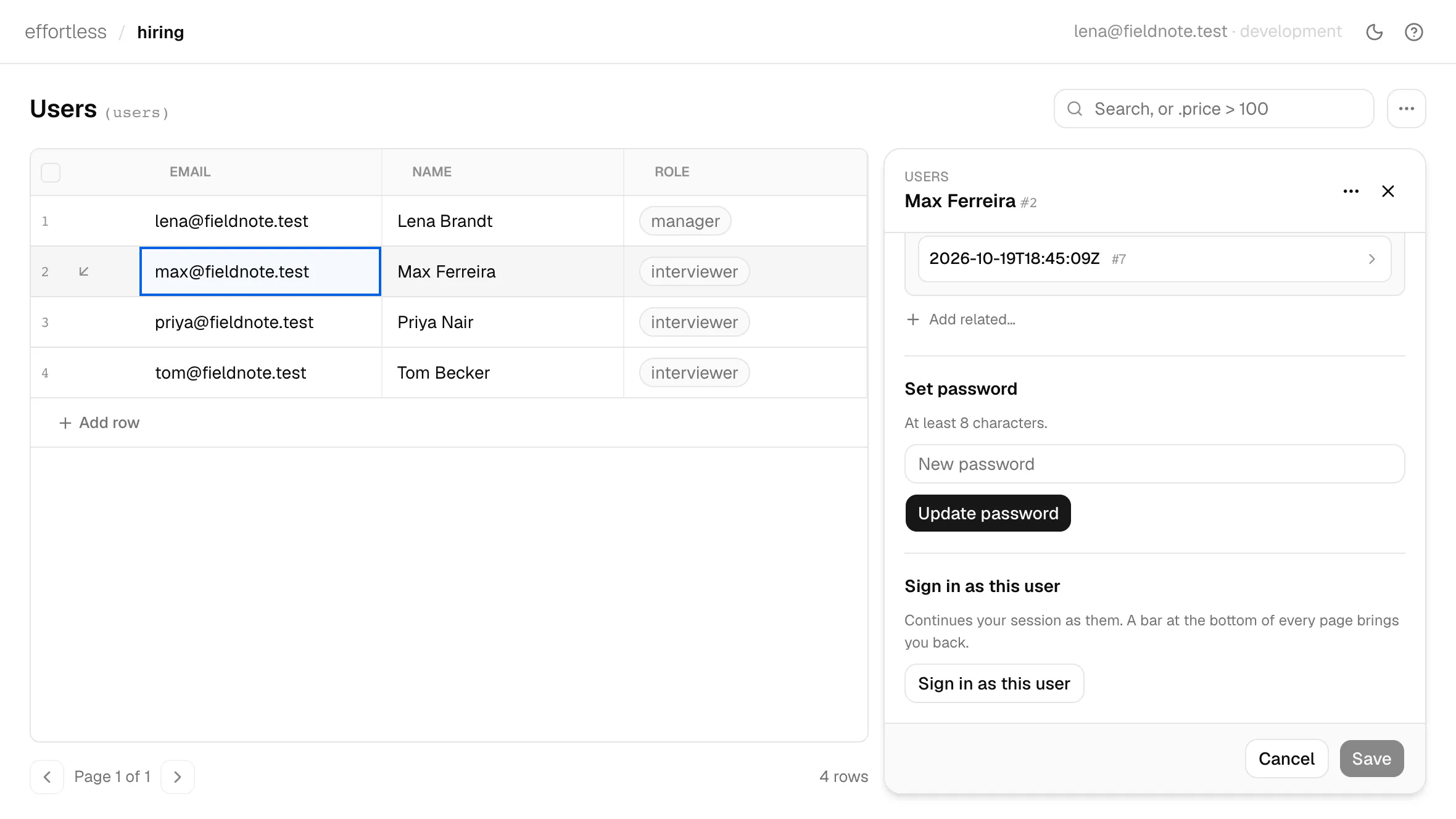Go to the previous page arrow

coord(47,777)
